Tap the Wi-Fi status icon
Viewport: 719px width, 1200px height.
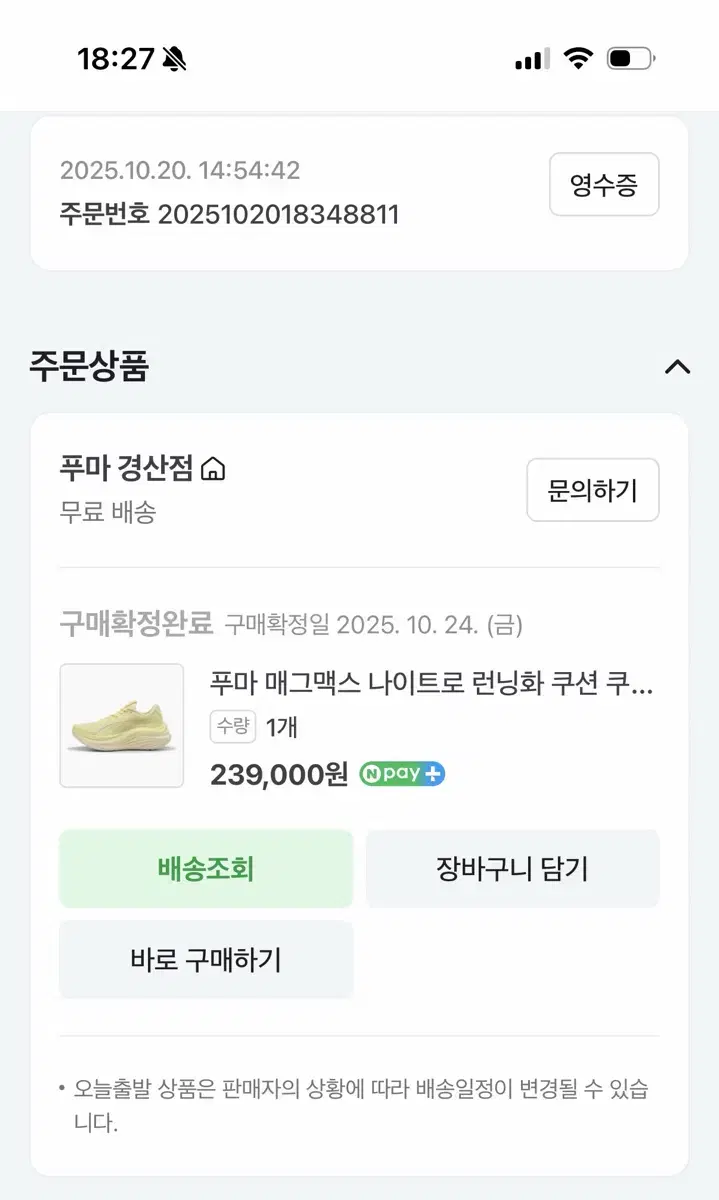point(578,59)
